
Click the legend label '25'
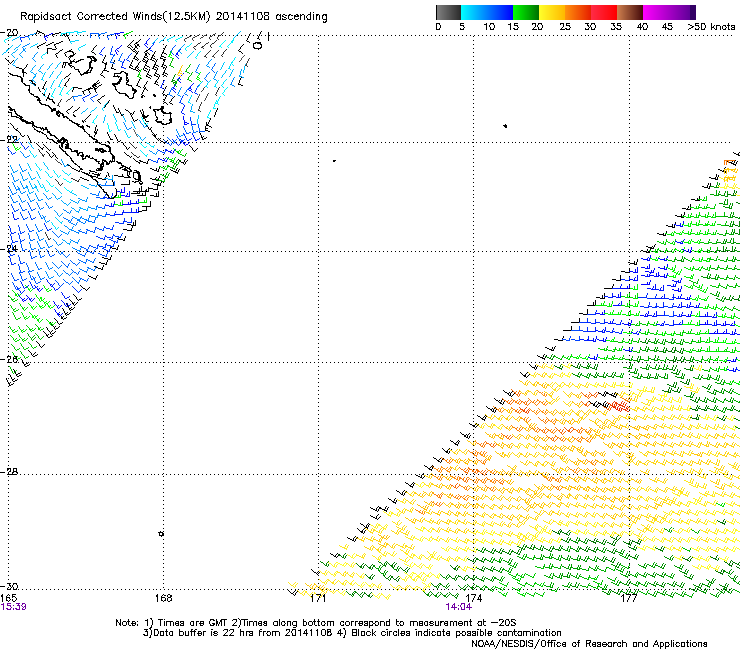(x=565, y=27)
